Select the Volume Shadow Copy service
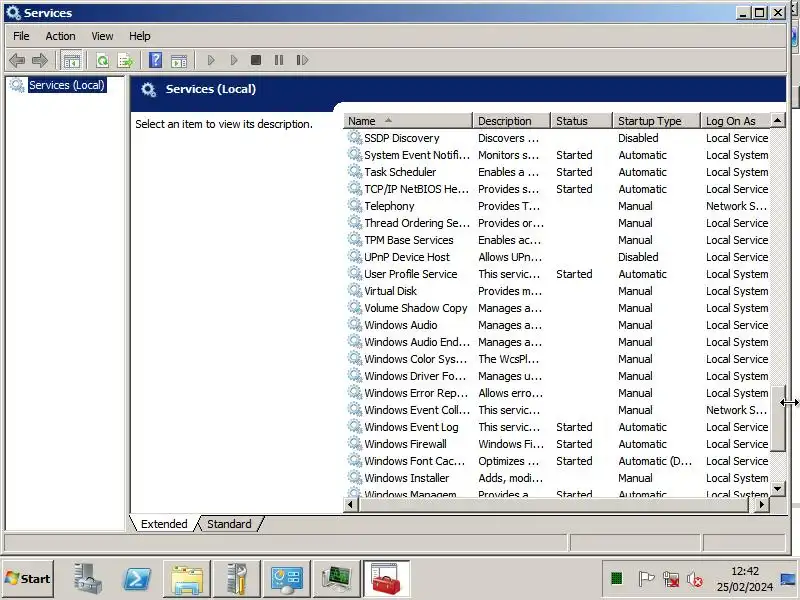This screenshot has width=800, height=600. pos(558,308)
